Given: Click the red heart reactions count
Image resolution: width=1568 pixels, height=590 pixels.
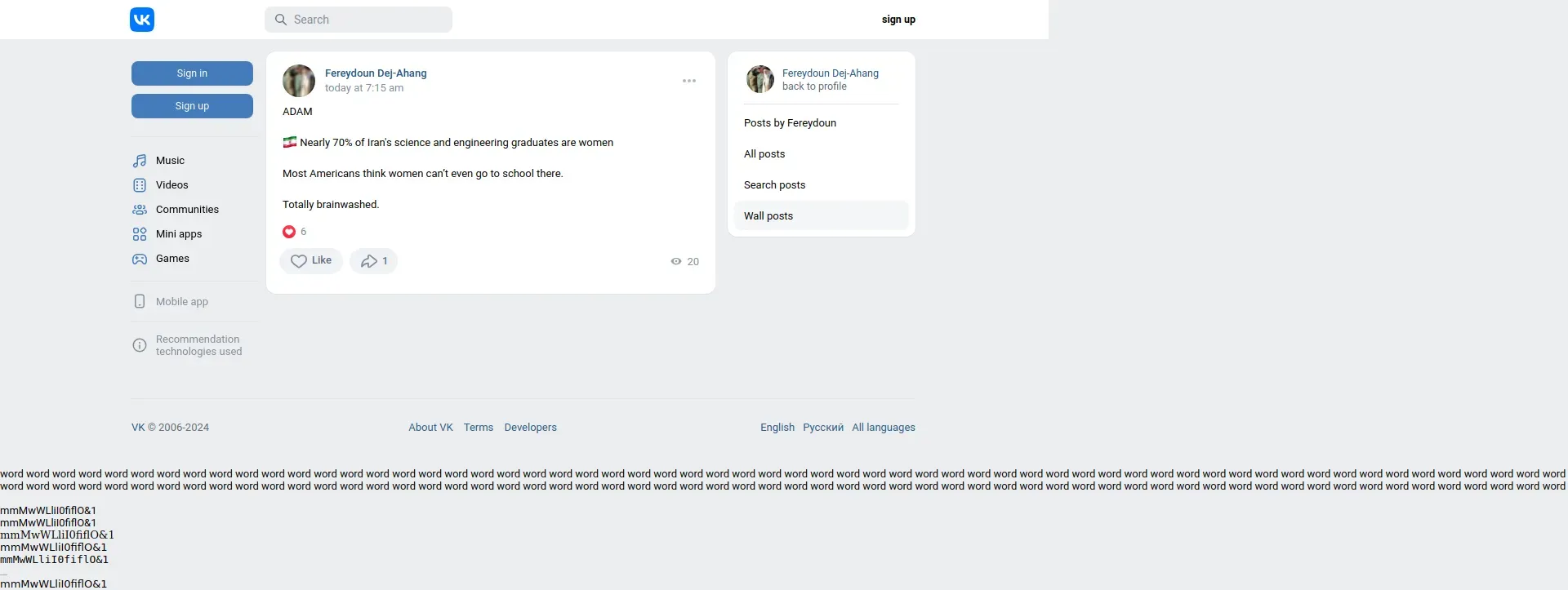Looking at the screenshot, I should tap(295, 232).
